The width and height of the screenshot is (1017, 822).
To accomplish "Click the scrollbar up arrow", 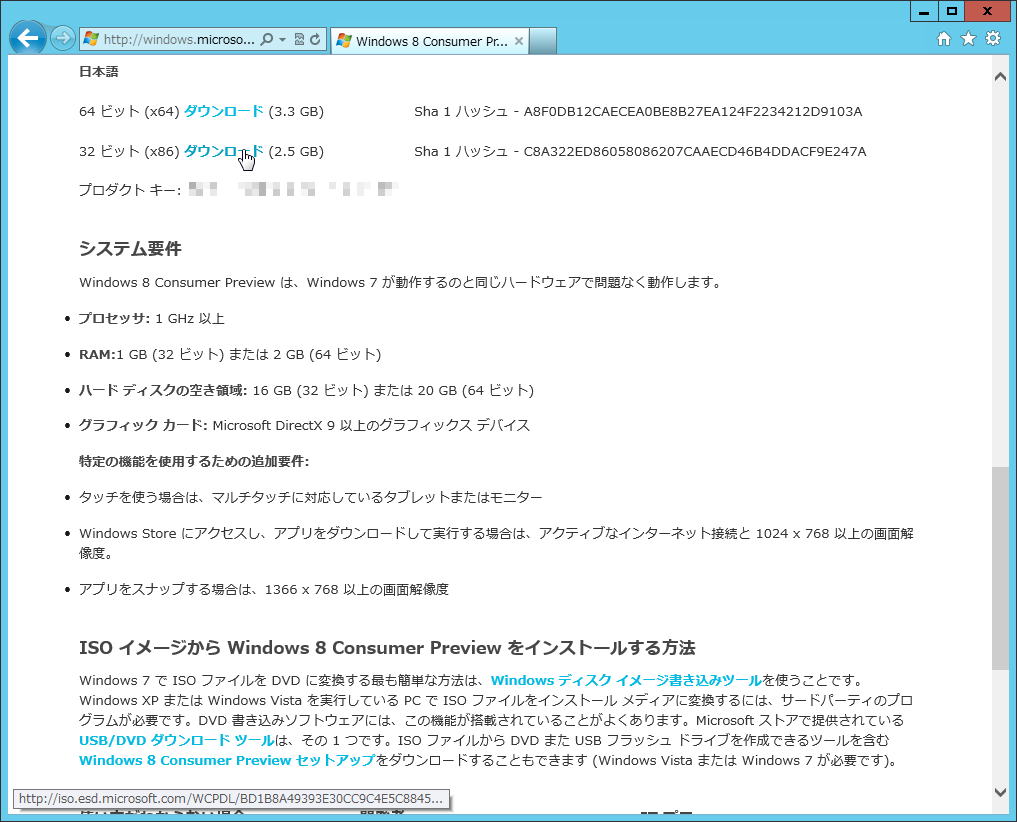I will point(1000,76).
